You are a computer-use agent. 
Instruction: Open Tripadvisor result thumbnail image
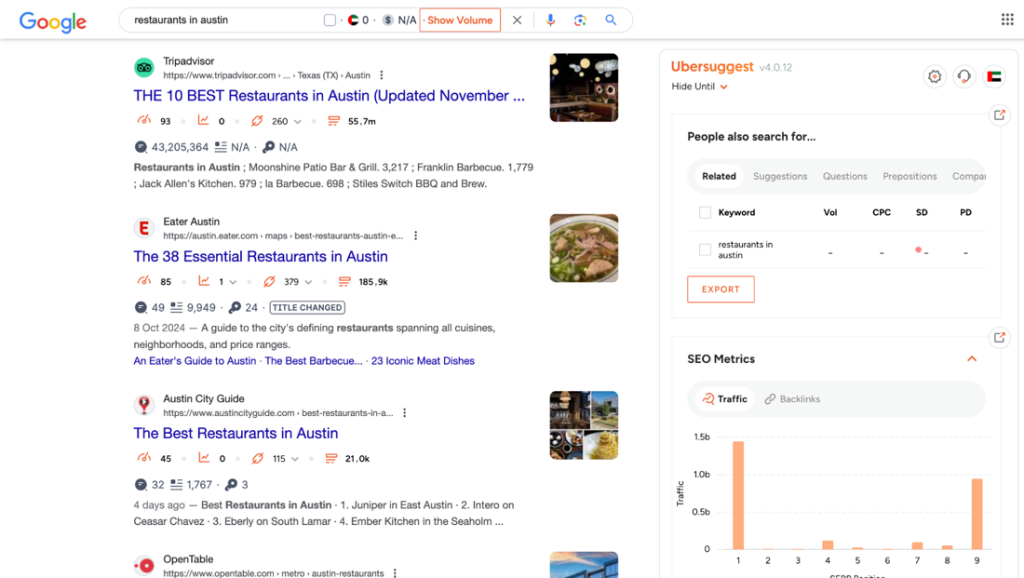click(584, 88)
